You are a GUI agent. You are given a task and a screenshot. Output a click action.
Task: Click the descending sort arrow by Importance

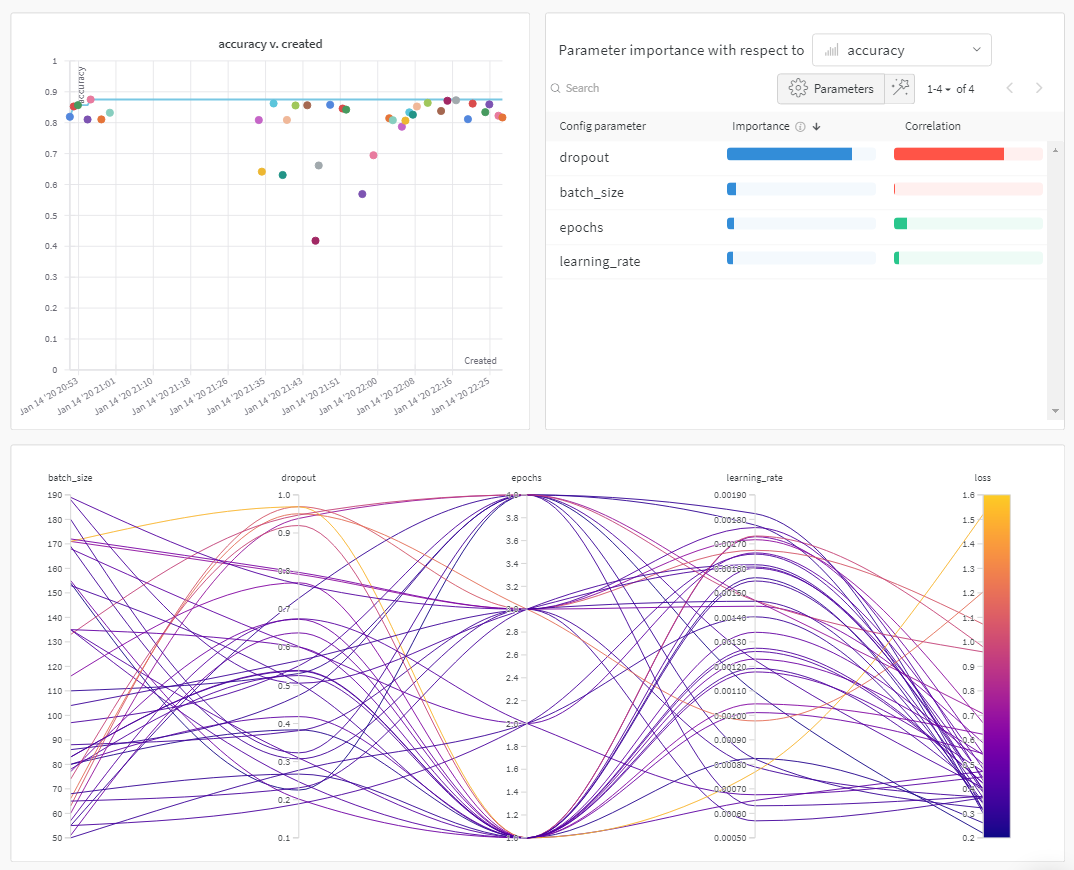816,126
